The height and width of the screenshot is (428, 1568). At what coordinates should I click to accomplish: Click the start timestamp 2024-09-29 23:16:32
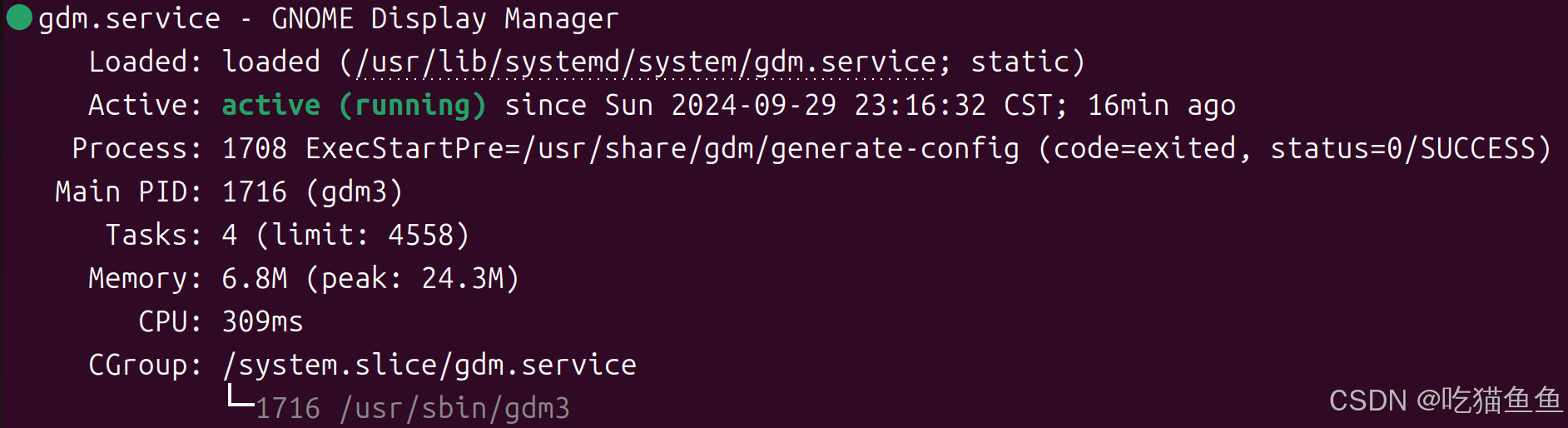click(829, 105)
